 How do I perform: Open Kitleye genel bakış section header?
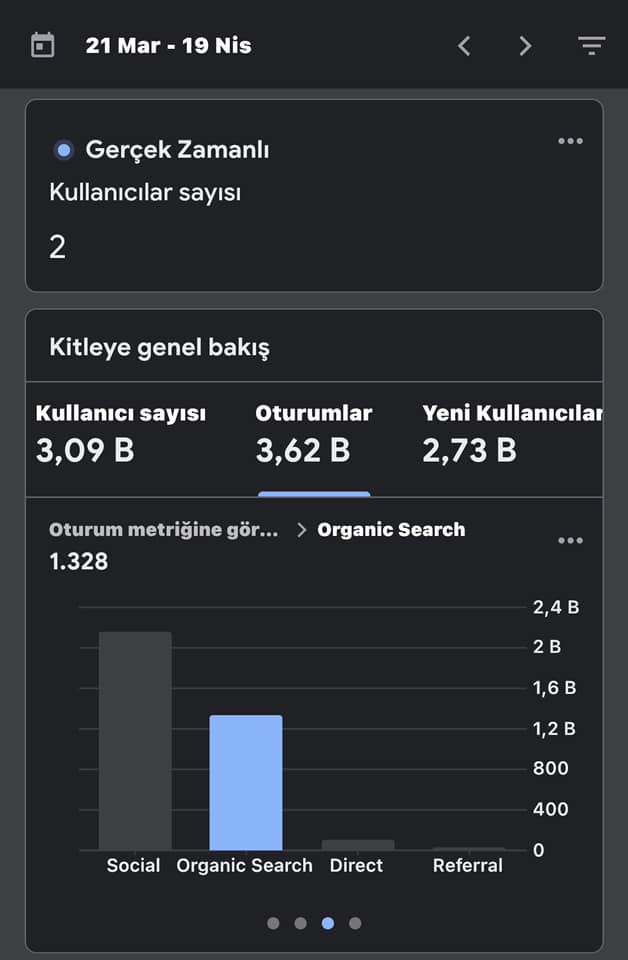[x=160, y=347]
